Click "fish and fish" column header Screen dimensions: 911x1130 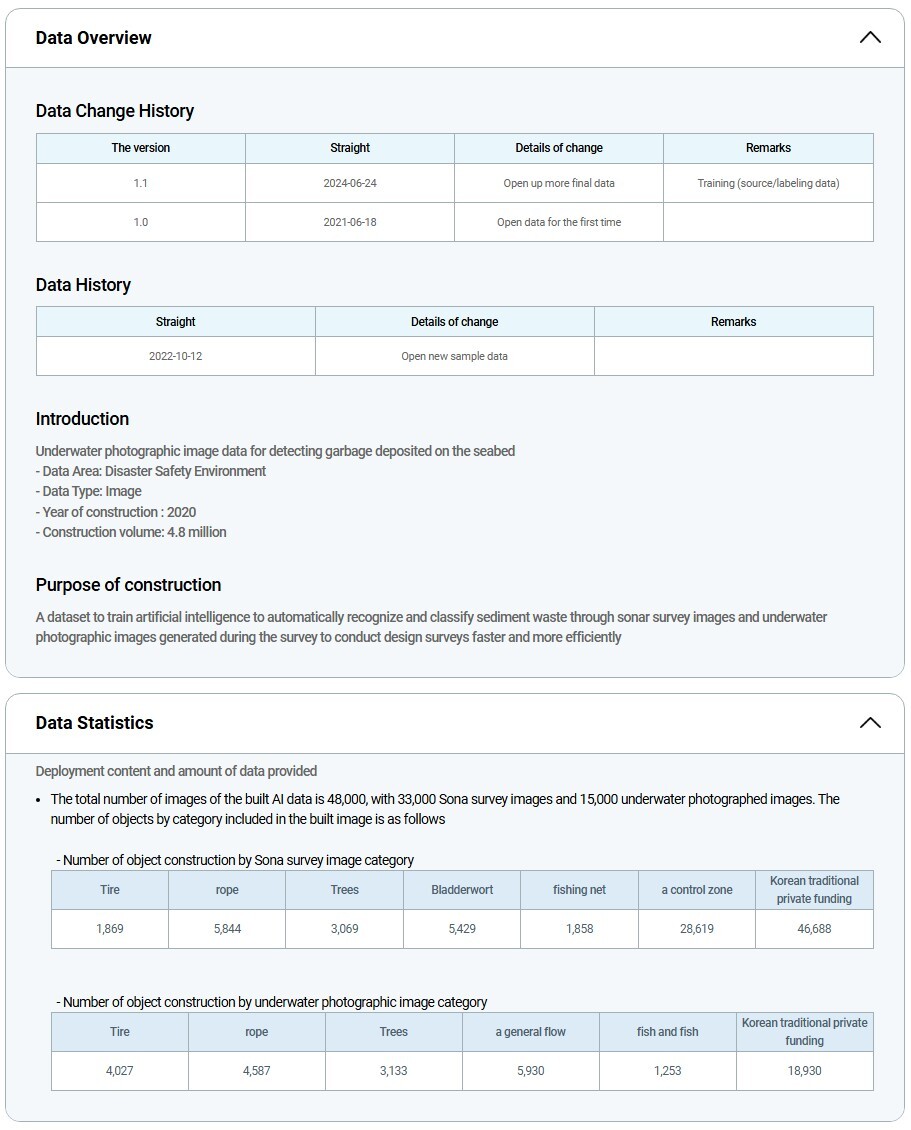668,1032
